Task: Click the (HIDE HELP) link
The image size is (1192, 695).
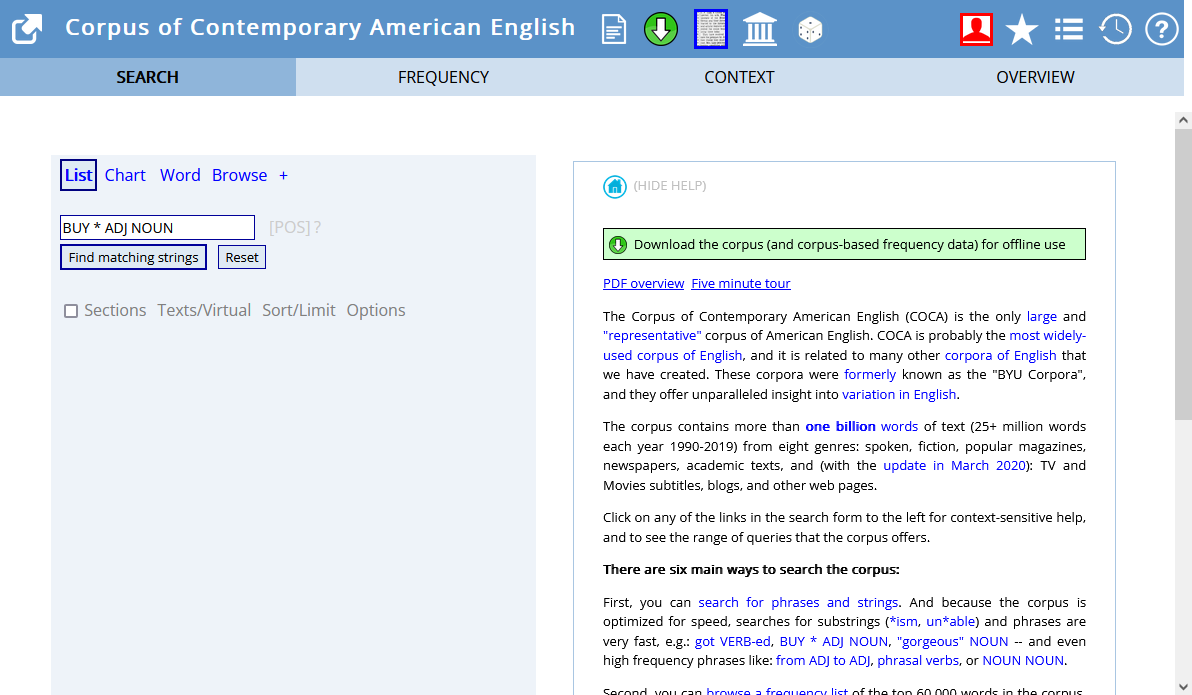Action: [x=670, y=186]
